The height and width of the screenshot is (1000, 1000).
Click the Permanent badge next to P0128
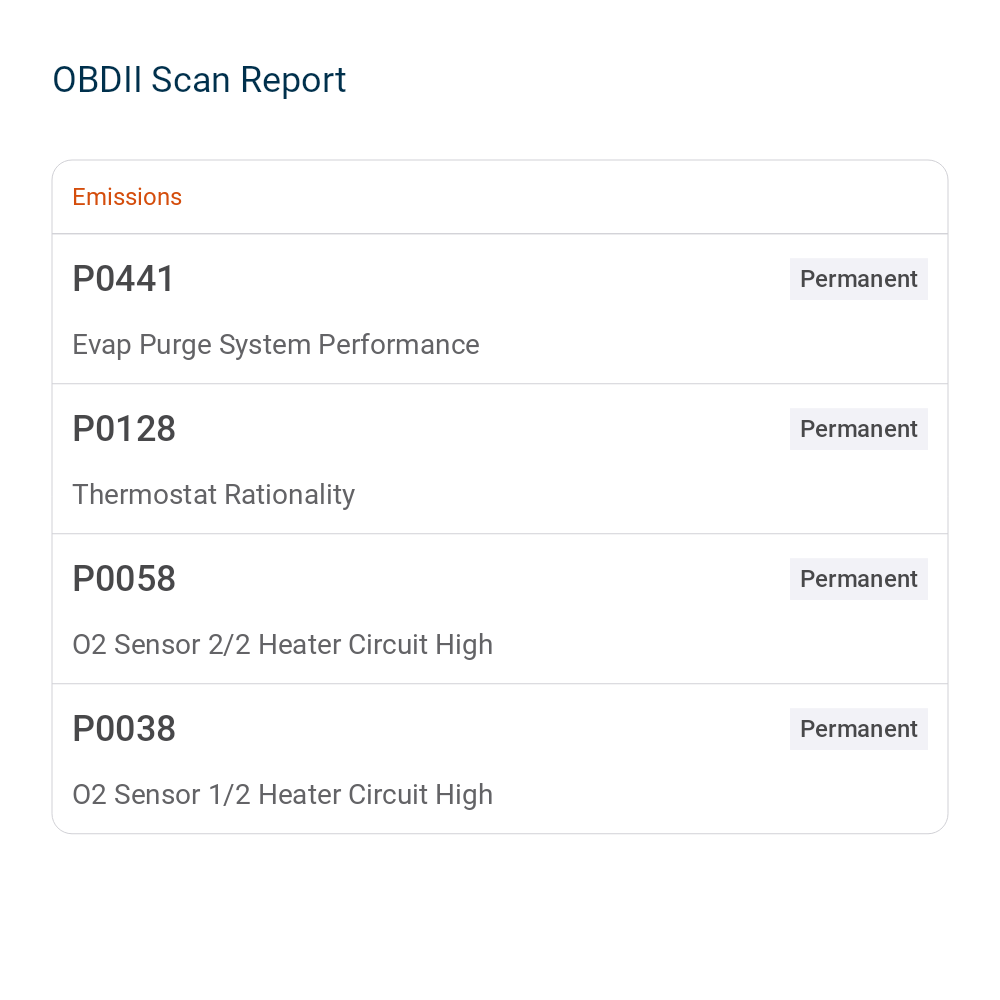click(858, 429)
